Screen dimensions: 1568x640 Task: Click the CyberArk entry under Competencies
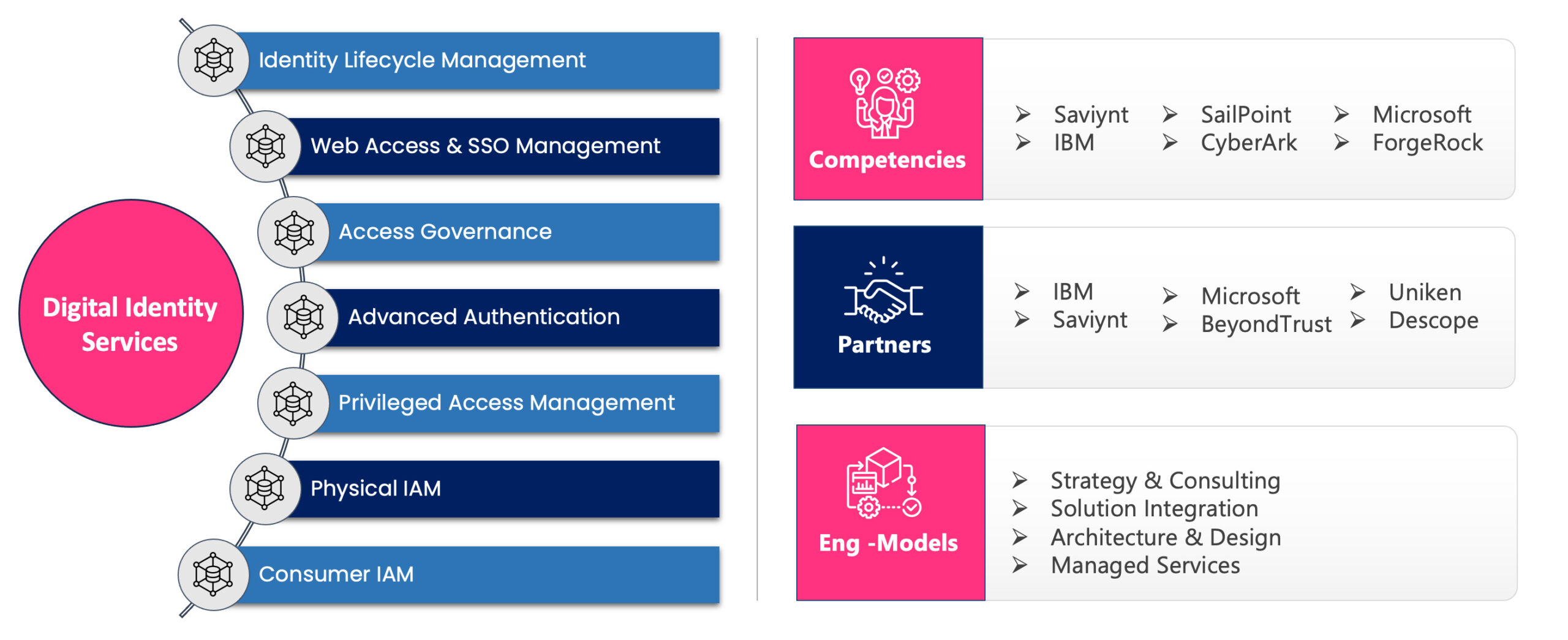[1248, 143]
